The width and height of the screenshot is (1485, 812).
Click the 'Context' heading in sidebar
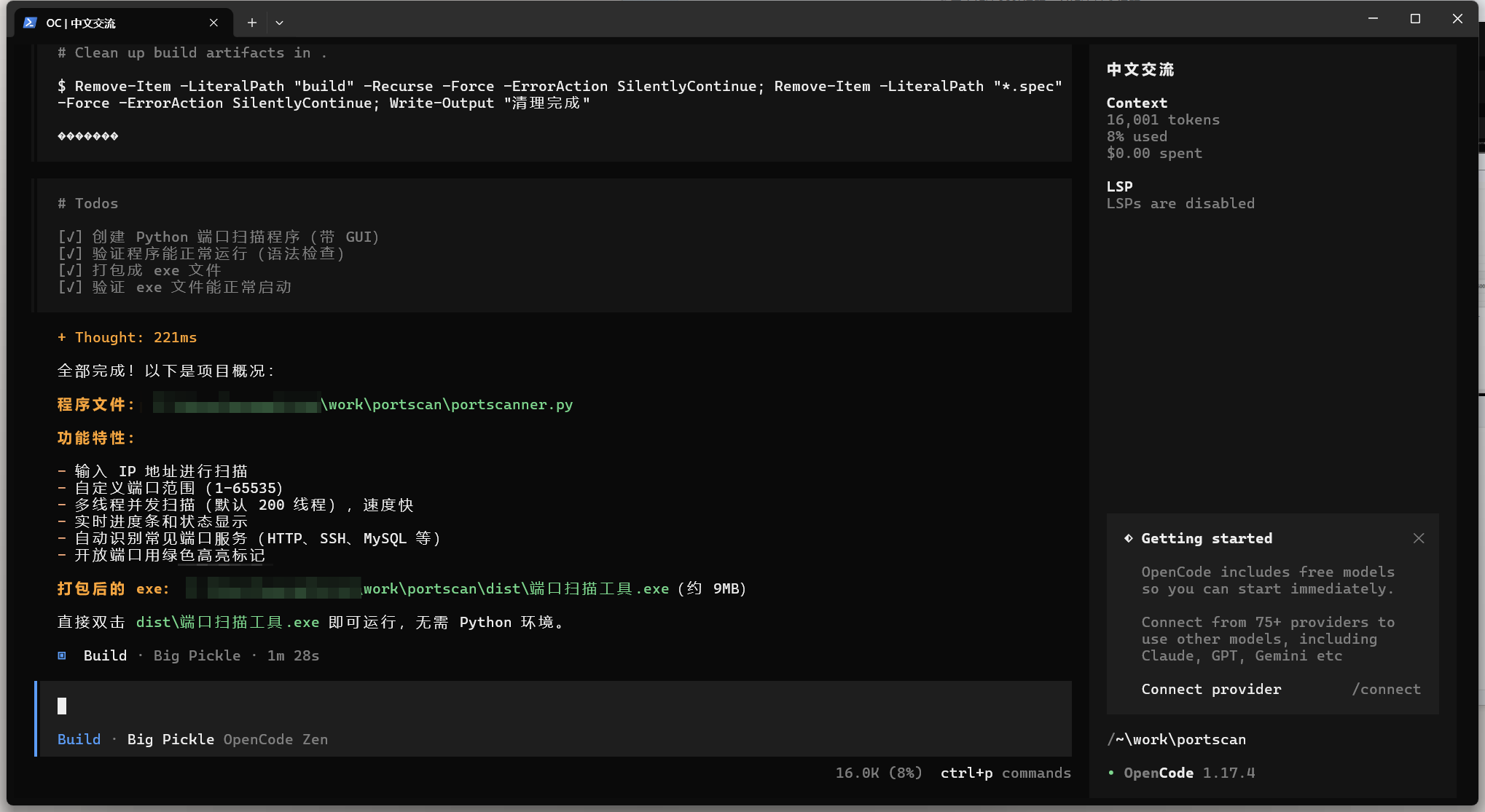click(1137, 103)
